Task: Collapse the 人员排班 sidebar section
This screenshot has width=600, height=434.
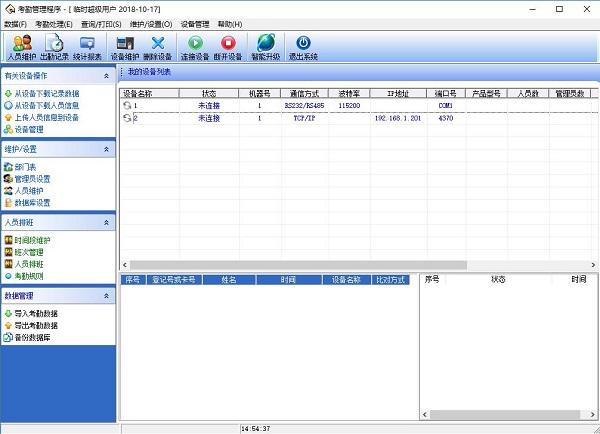Action: tap(107, 222)
